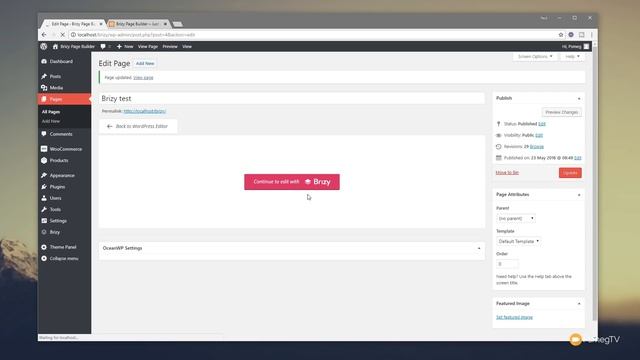
Task: Click the permalink URL link
Action: (144, 111)
